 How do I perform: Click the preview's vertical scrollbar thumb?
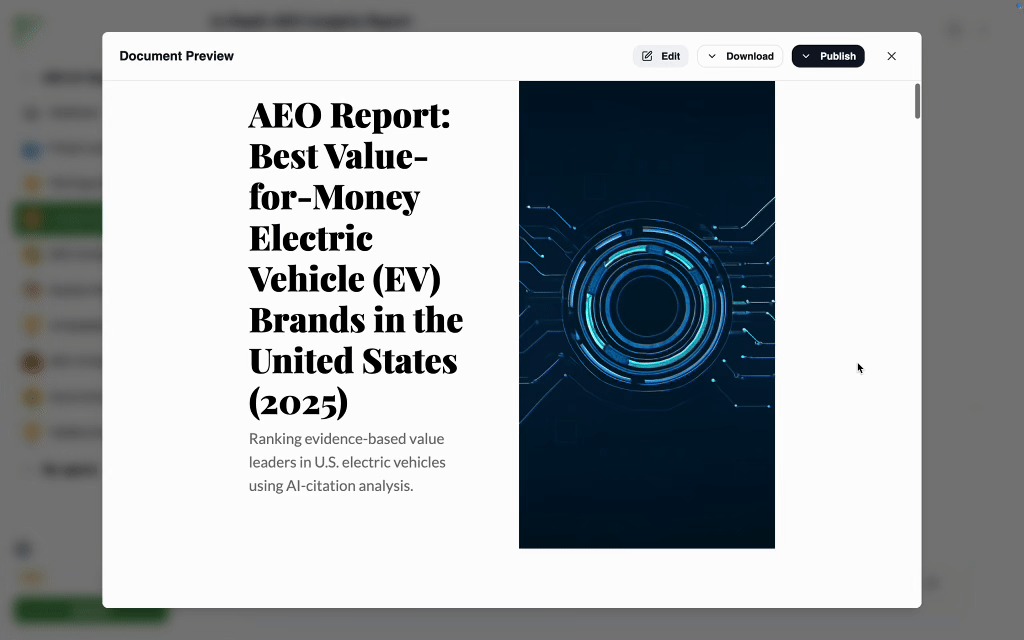(917, 102)
